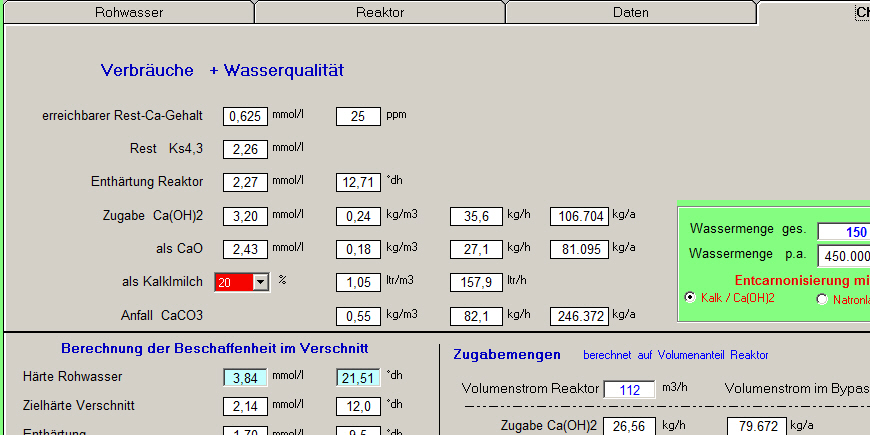The image size is (870, 435).
Task: Click the Wassermenge ges. field showing 150
Action: (x=843, y=232)
